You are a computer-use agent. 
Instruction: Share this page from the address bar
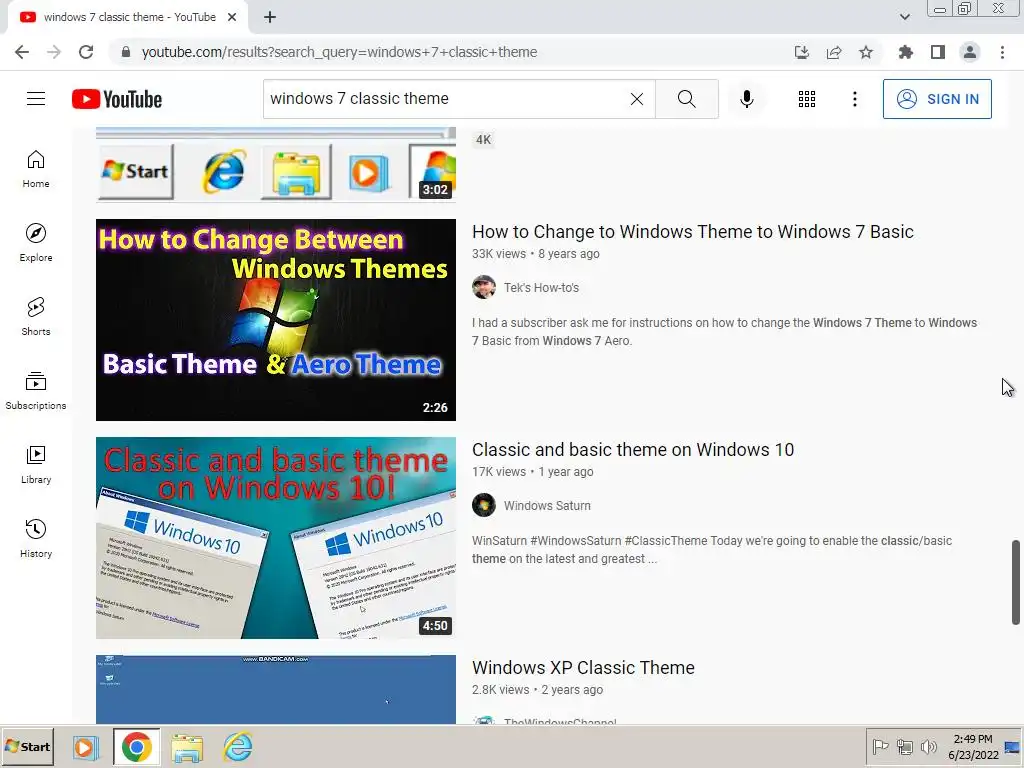click(834, 52)
